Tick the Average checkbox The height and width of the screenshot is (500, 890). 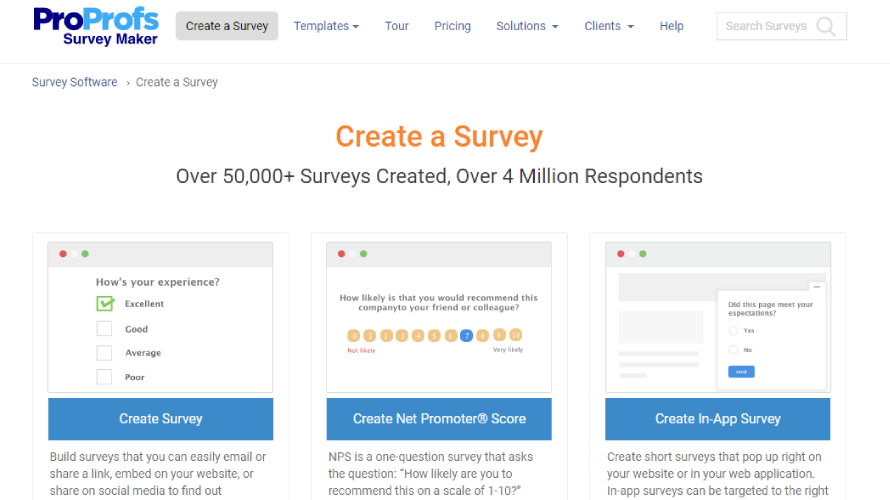pos(104,352)
